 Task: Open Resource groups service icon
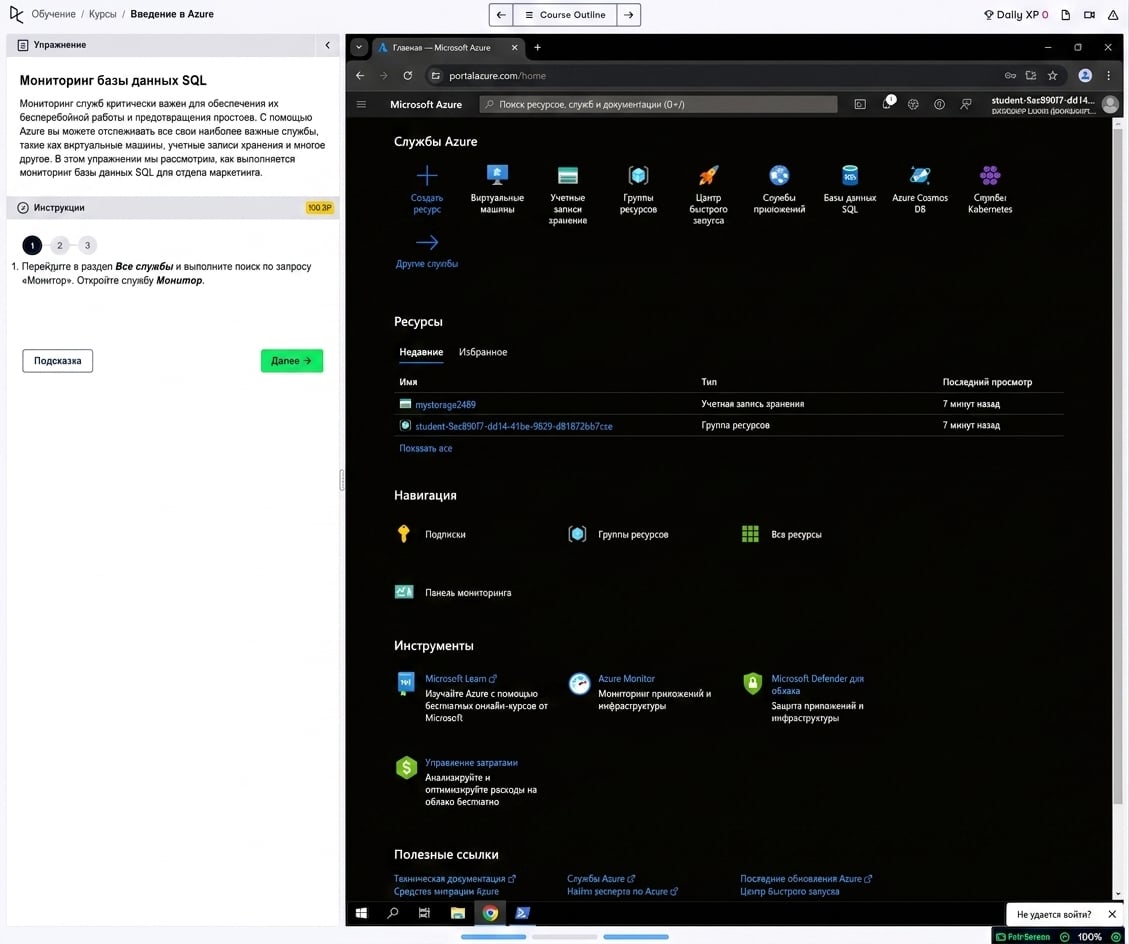(x=638, y=175)
